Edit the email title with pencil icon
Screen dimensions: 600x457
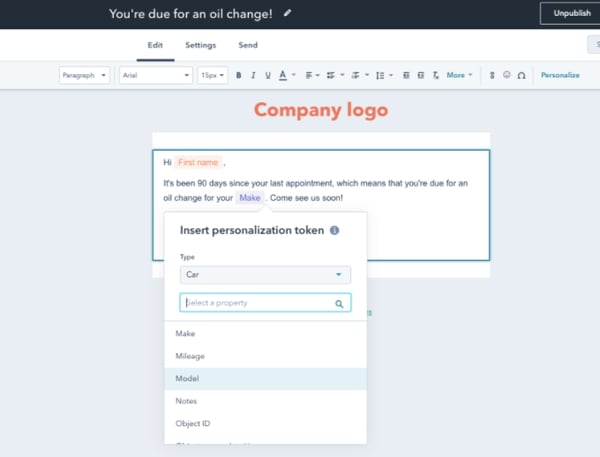tap(287, 13)
